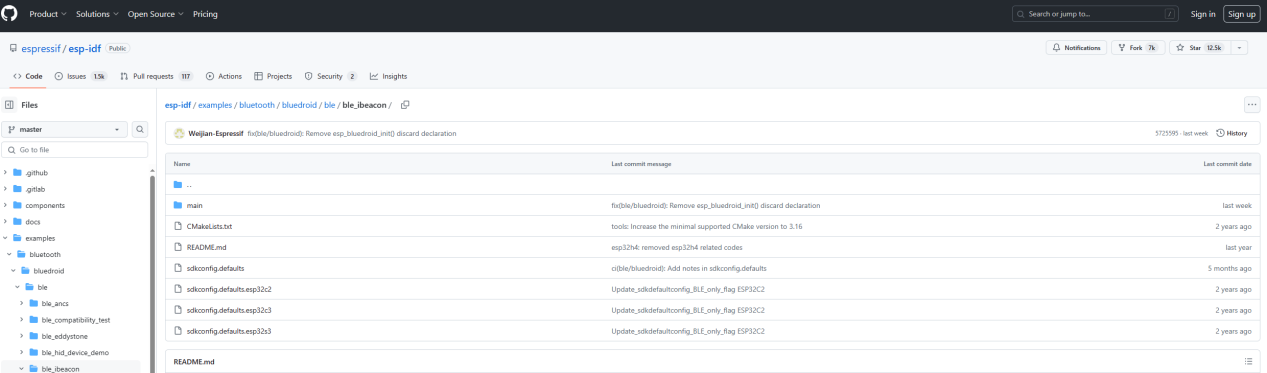Open the bluedroid breadcrumb link
1267x373 pixels.
298,105
